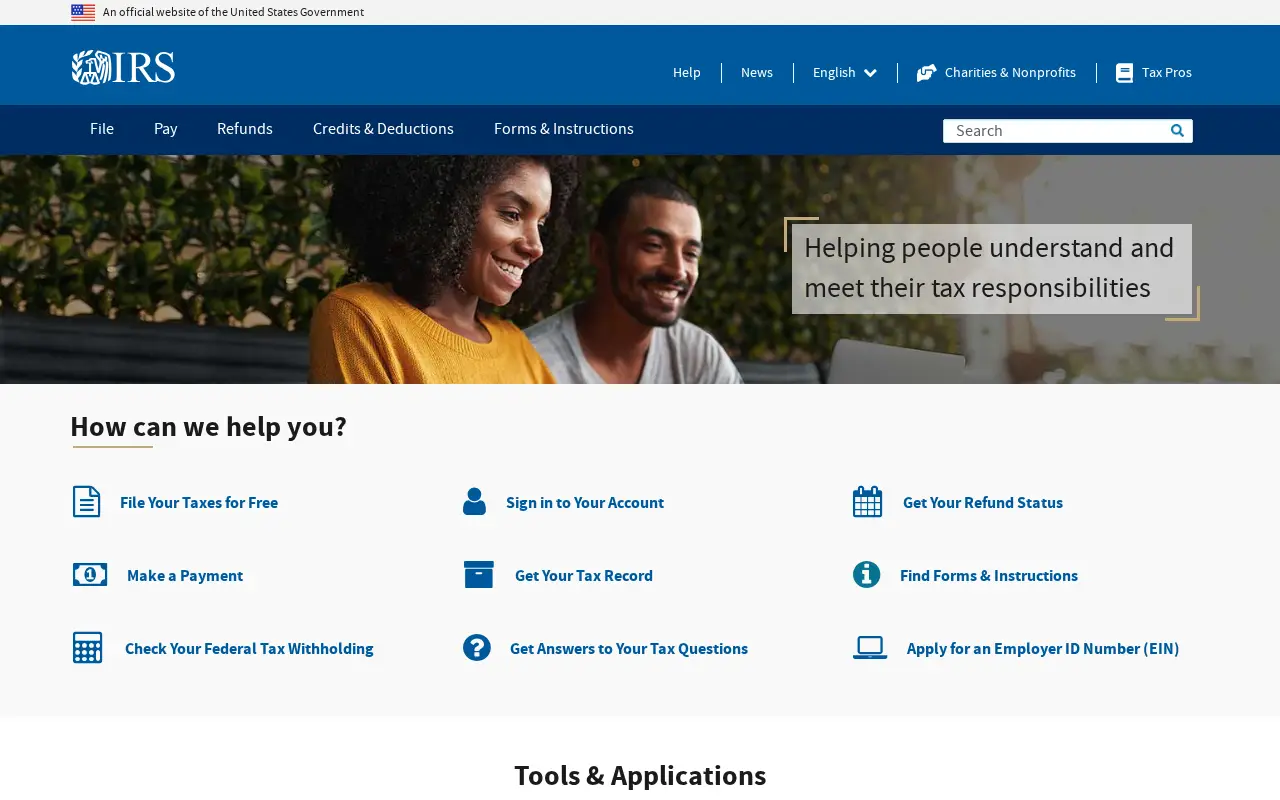Open the File menu

click(102, 129)
